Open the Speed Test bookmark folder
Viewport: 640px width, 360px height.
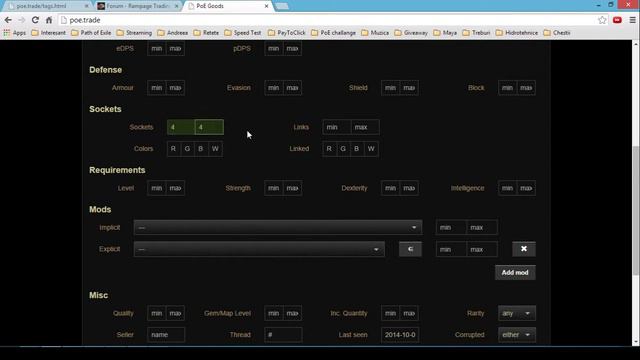[x=243, y=33]
